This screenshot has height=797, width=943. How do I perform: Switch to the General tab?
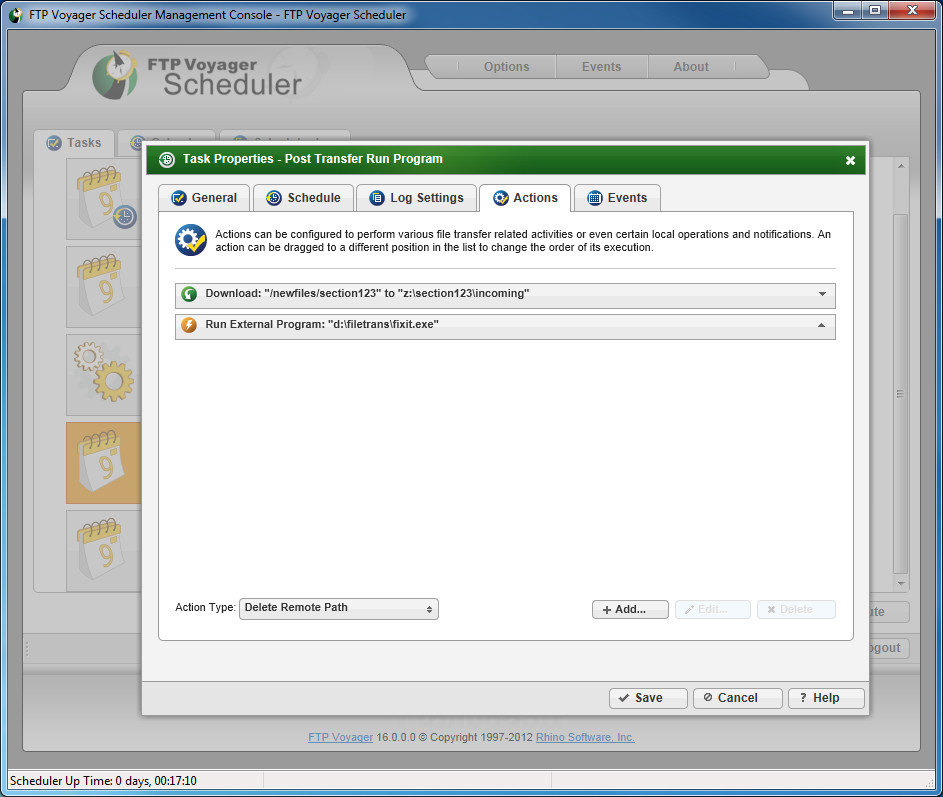(x=204, y=198)
